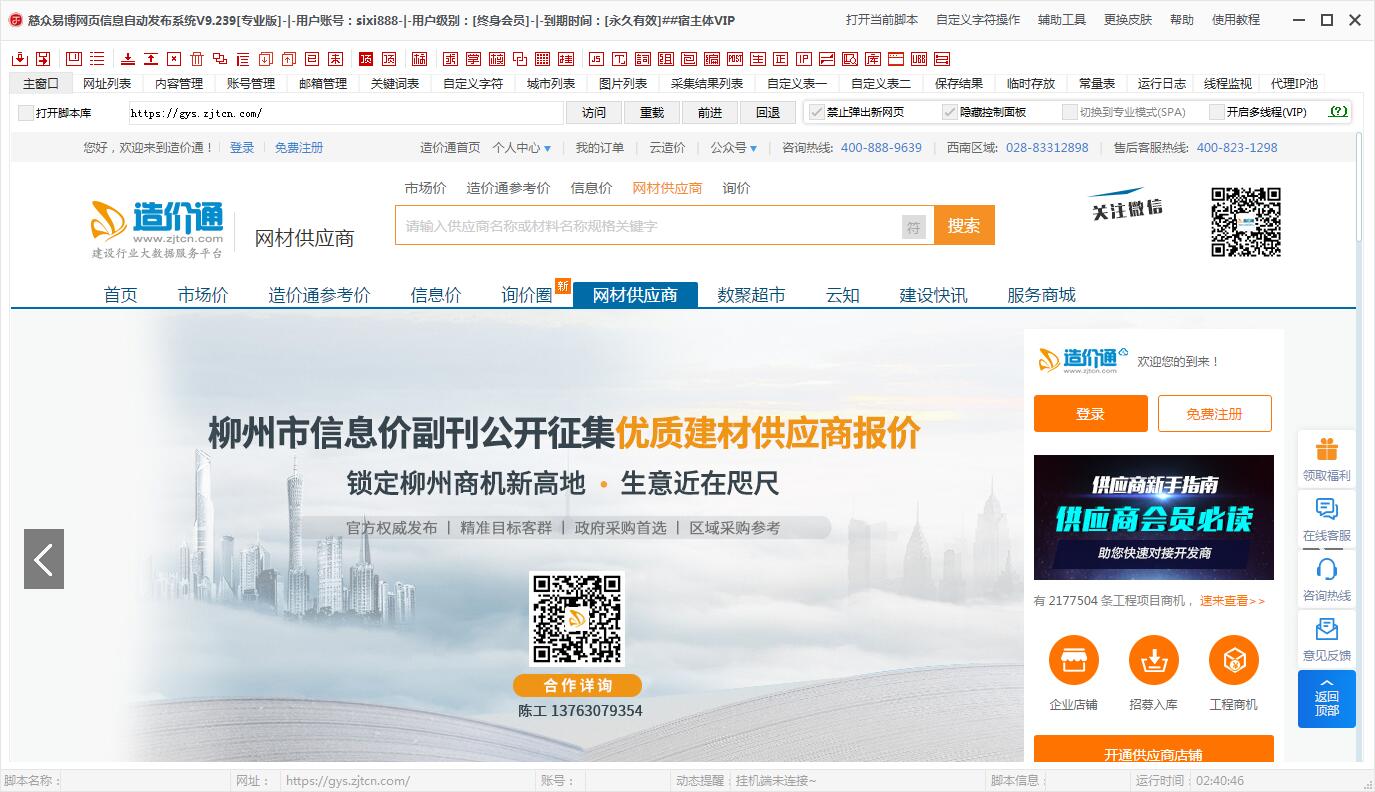Screen dimensions: 1375x792
Task: Click the page vertical scrollbar
Action: (x=1360, y=186)
